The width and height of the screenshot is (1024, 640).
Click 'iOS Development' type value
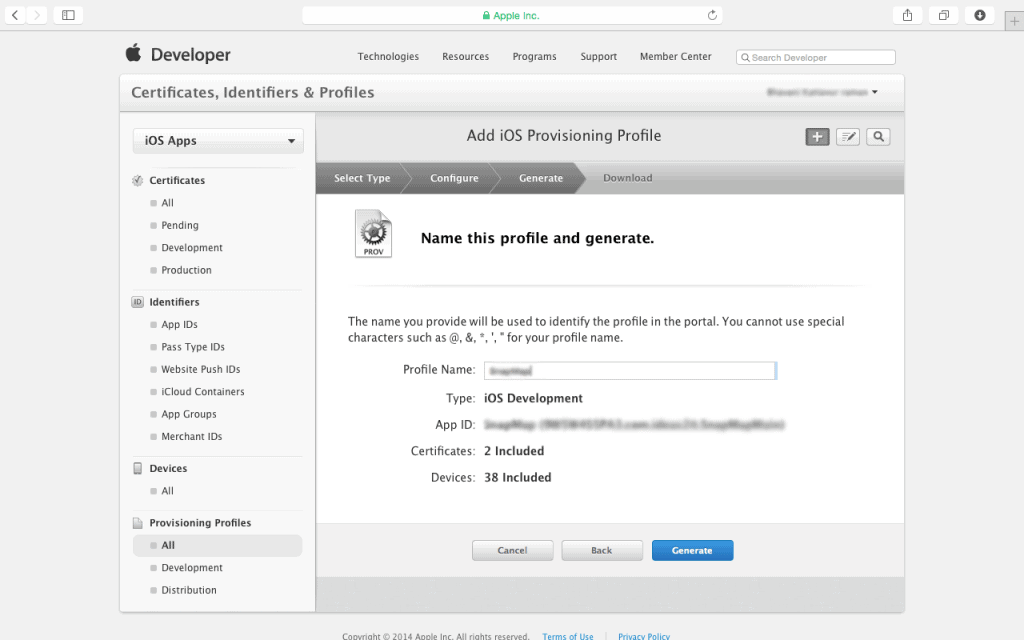point(533,398)
